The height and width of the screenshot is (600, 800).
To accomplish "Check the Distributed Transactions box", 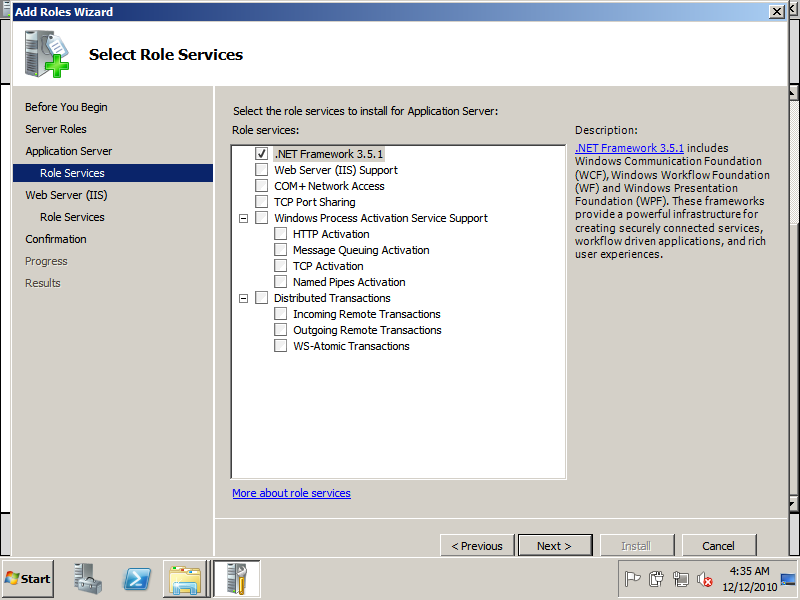I will point(261,297).
